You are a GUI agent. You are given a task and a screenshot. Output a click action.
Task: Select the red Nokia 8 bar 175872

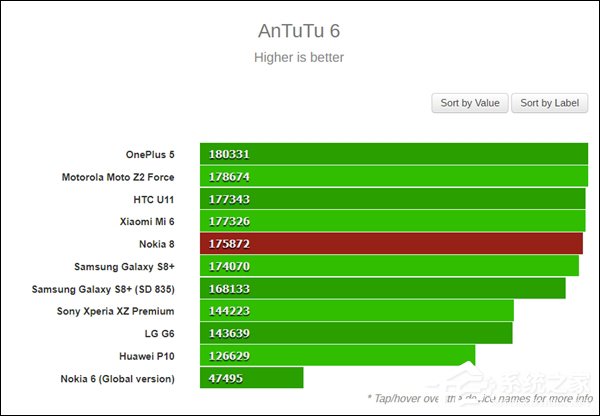coord(391,243)
